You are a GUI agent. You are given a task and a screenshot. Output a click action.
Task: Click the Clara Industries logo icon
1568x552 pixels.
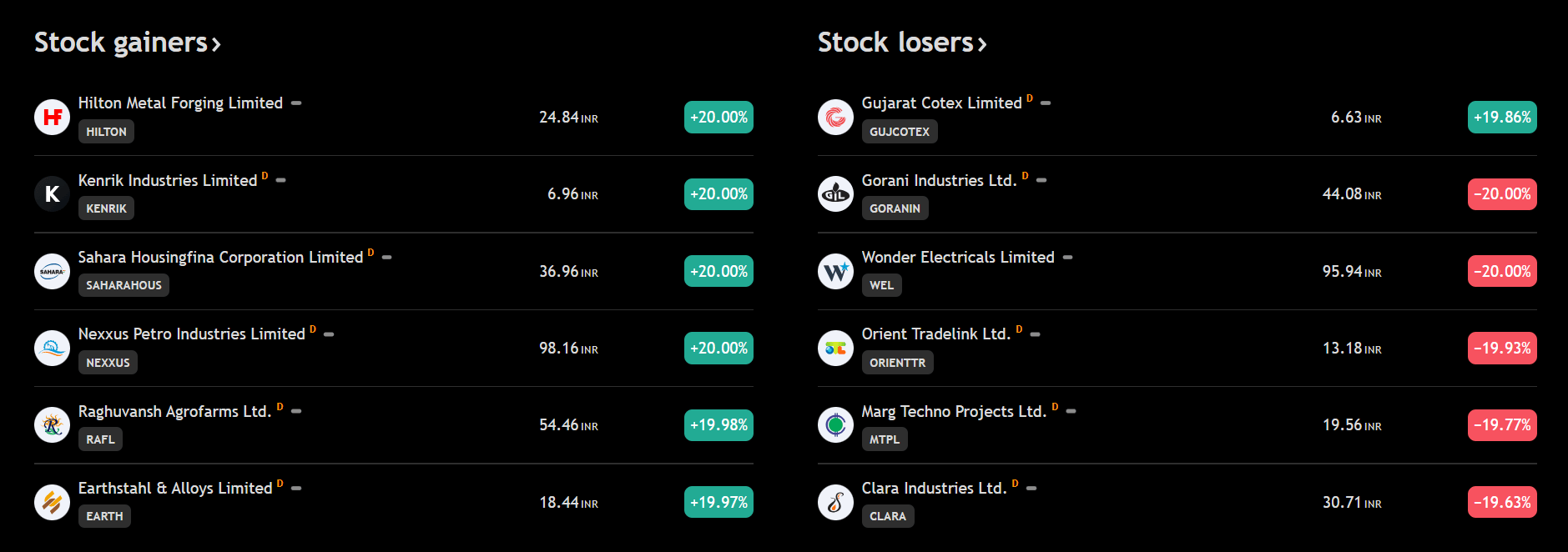pos(835,502)
